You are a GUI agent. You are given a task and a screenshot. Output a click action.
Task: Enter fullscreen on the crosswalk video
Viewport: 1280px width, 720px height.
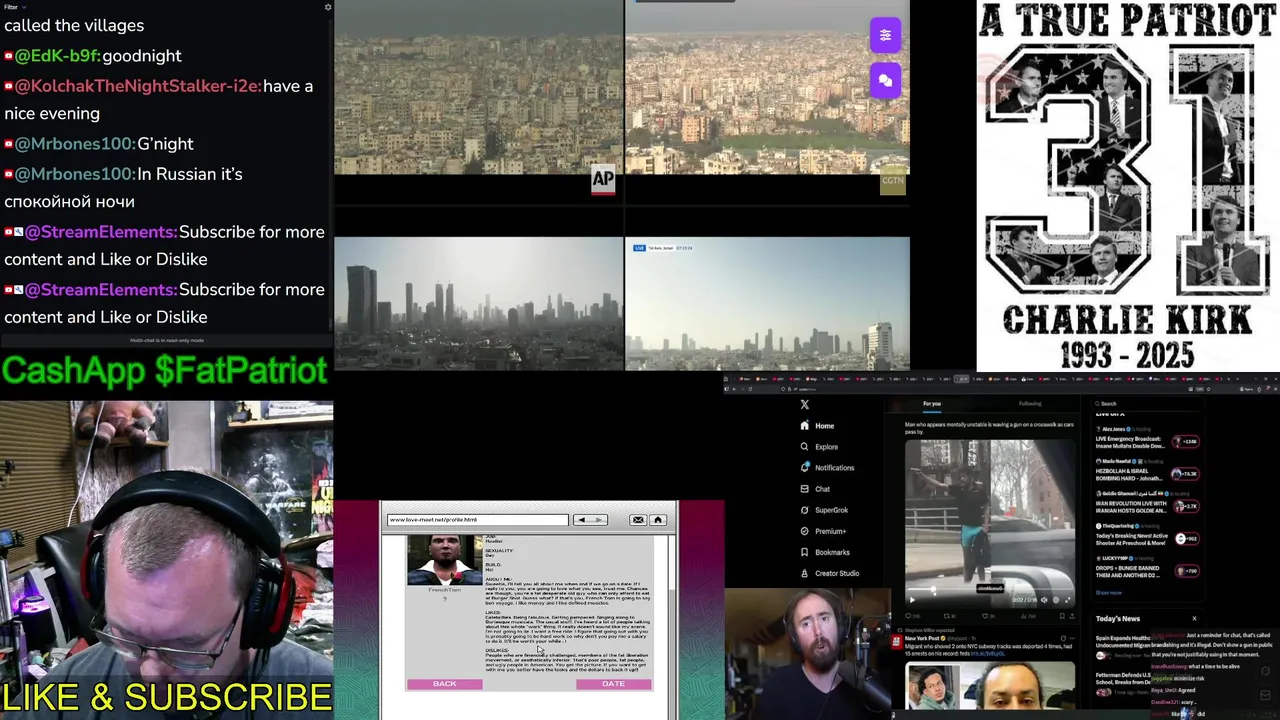[x=1067, y=600]
